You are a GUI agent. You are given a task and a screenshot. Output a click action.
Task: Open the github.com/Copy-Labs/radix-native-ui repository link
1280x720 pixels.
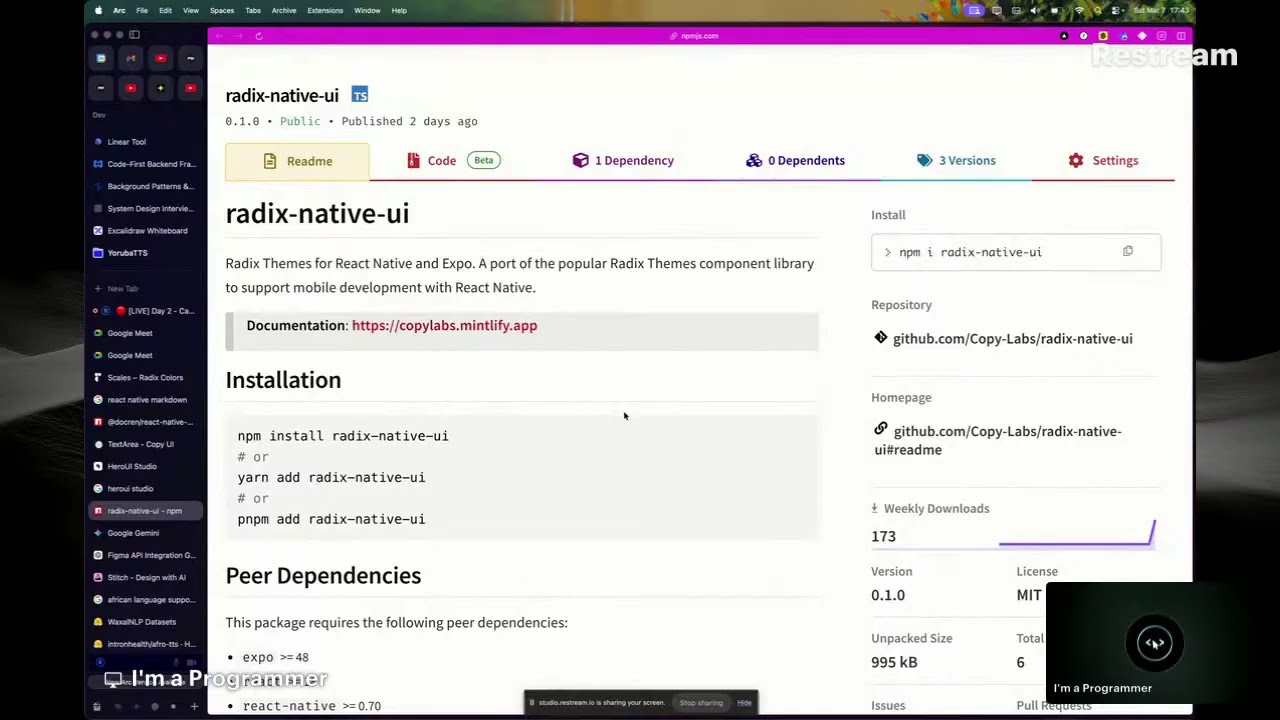[1012, 339]
